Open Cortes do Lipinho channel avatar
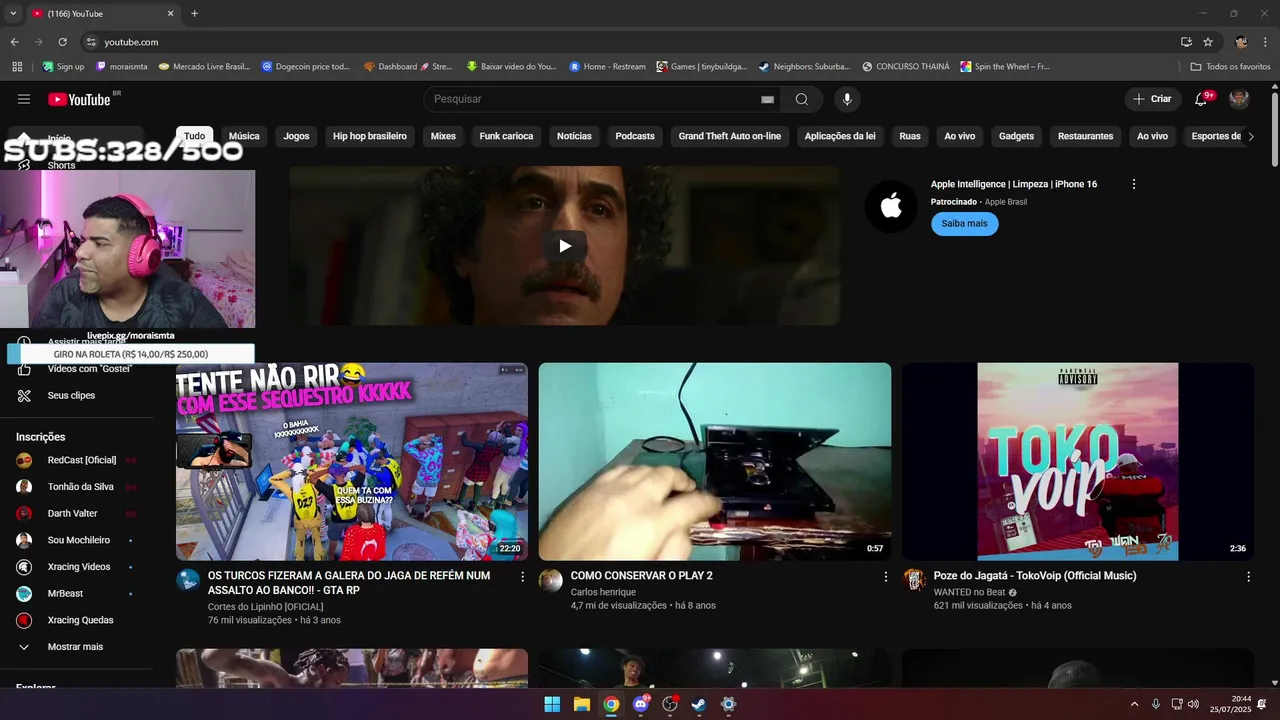 pos(188,581)
